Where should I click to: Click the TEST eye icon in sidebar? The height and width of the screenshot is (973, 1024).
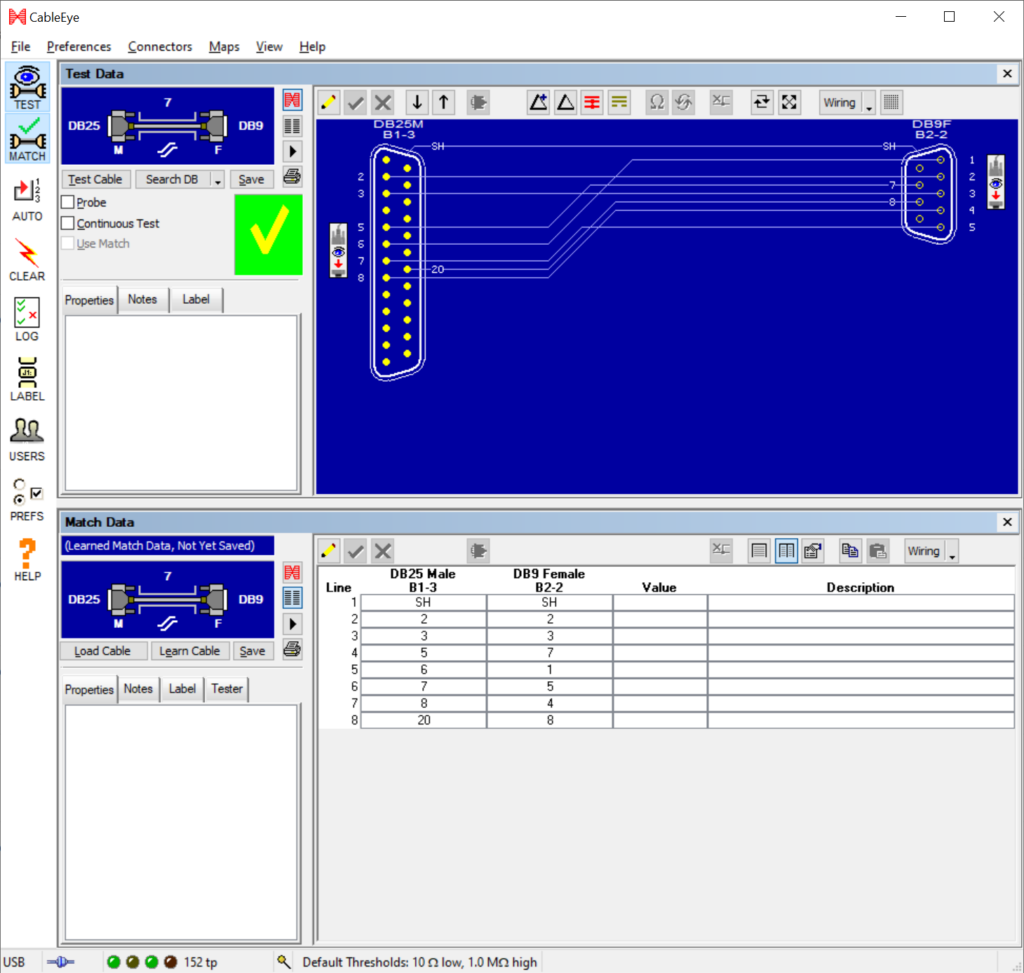[27, 87]
